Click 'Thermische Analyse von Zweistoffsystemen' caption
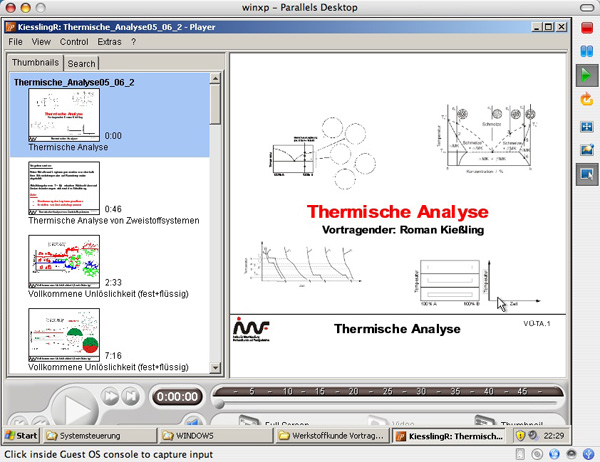Viewport: 600px width, 462px height. (114, 220)
